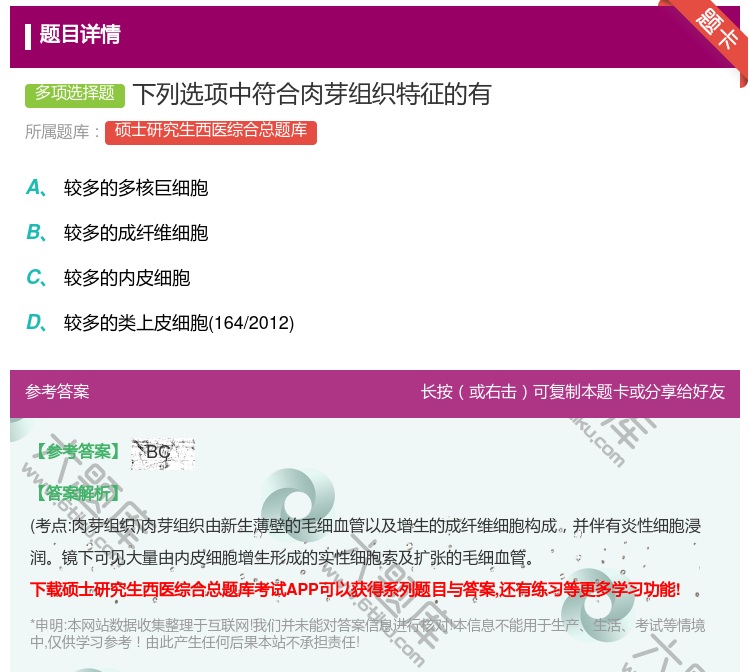
Task: Click the 所属题库 label
Action: coord(62,132)
